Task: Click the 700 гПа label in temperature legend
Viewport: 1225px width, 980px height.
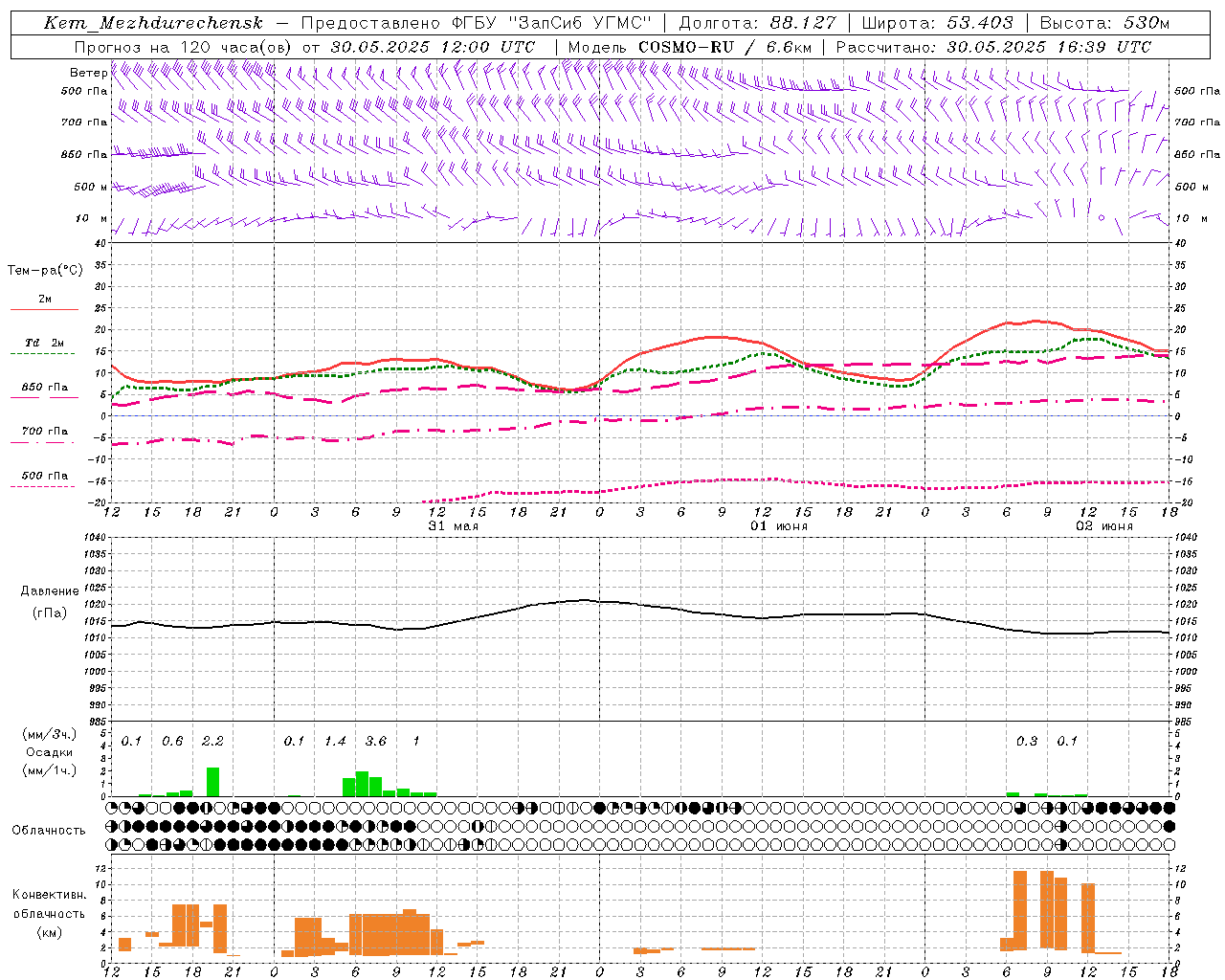Action: click(x=44, y=432)
